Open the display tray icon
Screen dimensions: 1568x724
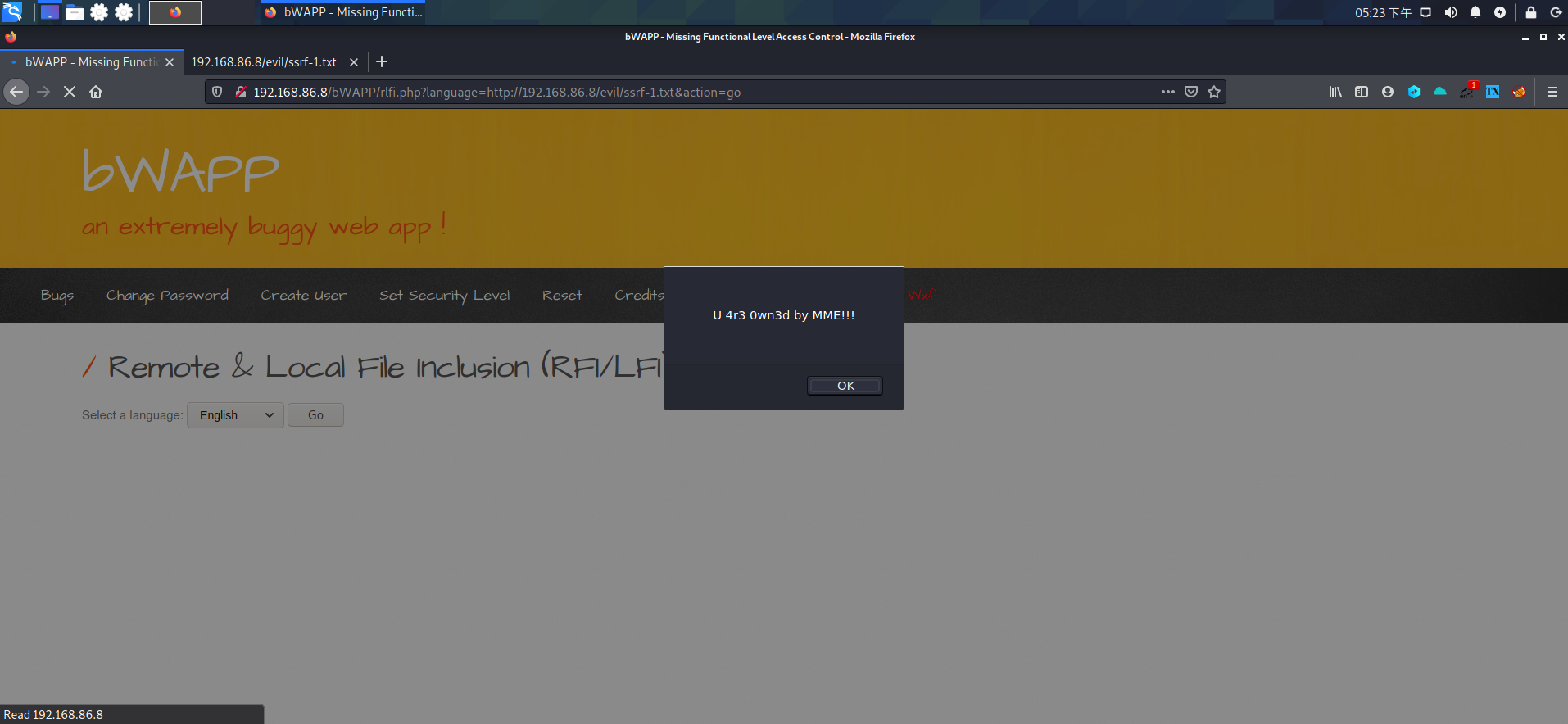[1425, 12]
